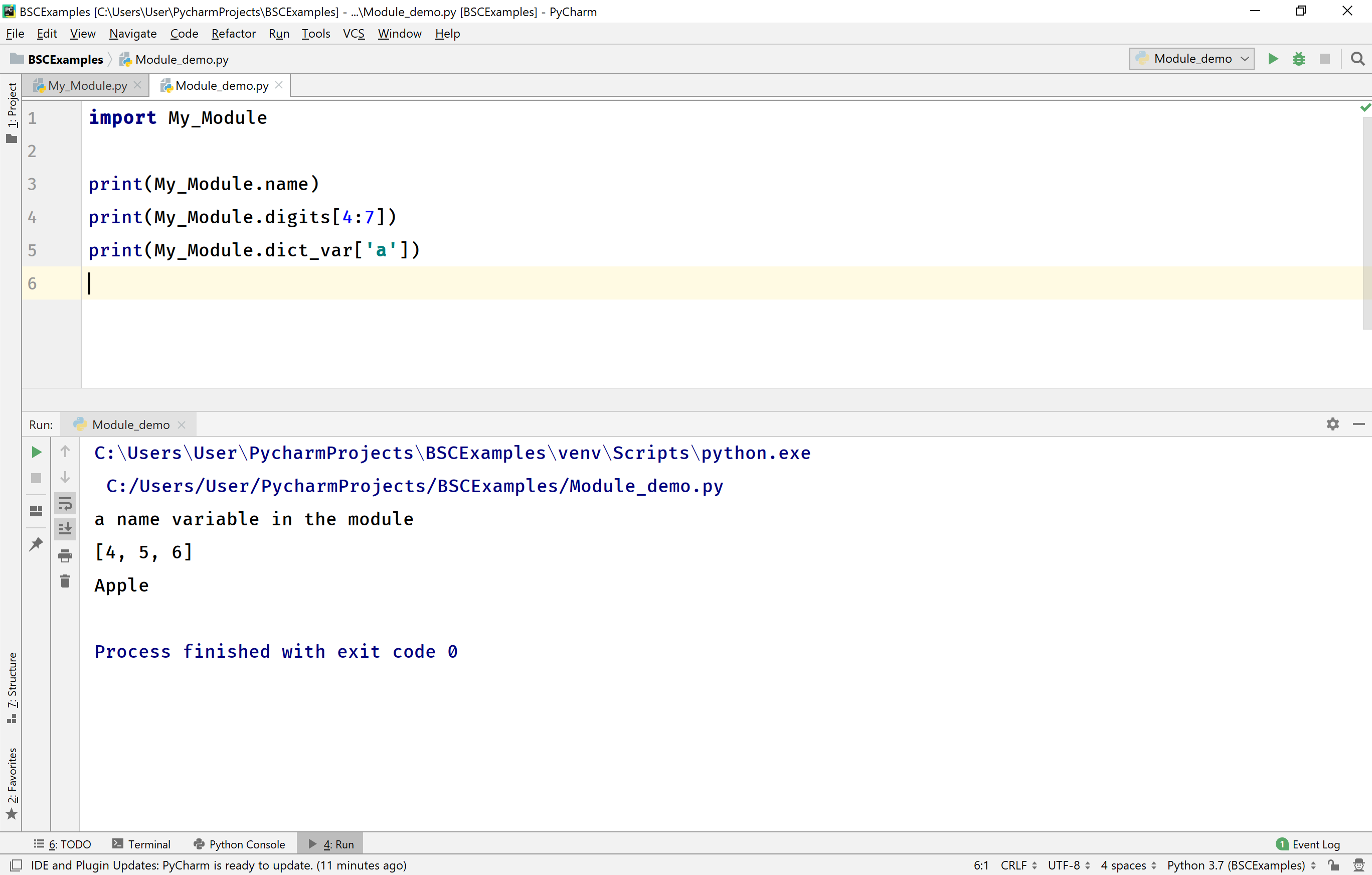Start debugging with the bug icon
Viewport: 1372px width, 875px height.
coord(1298,59)
